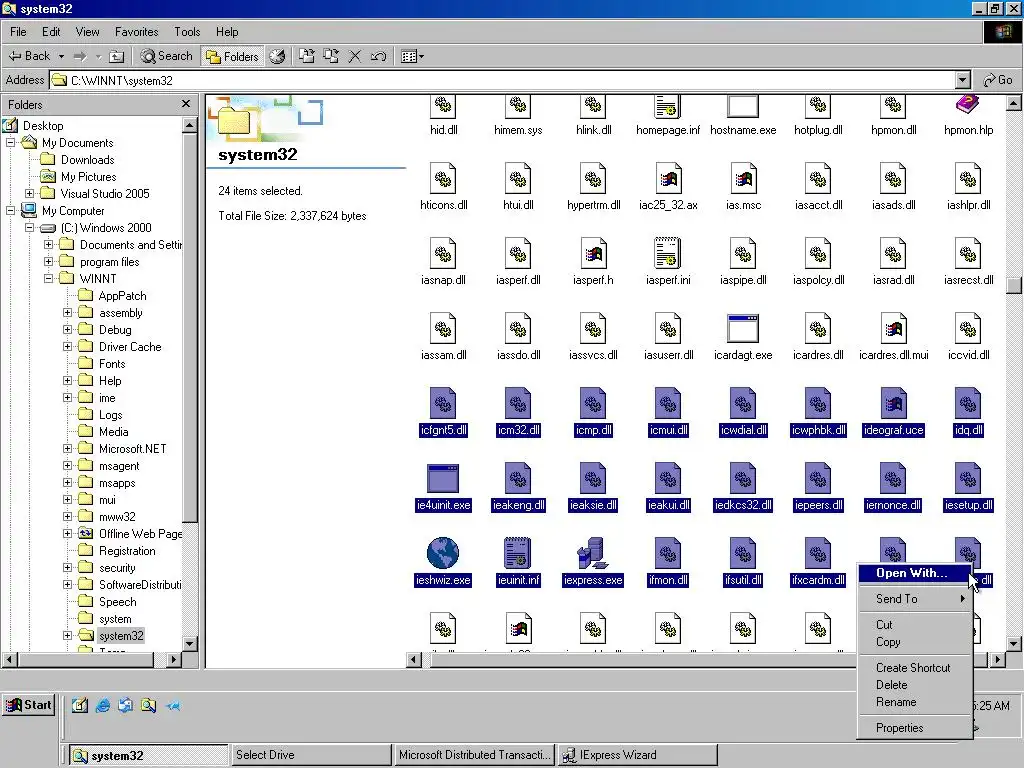Expand the Driver Cache folder
The width and height of the screenshot is (1024, 768).
(x=67, y=347)
